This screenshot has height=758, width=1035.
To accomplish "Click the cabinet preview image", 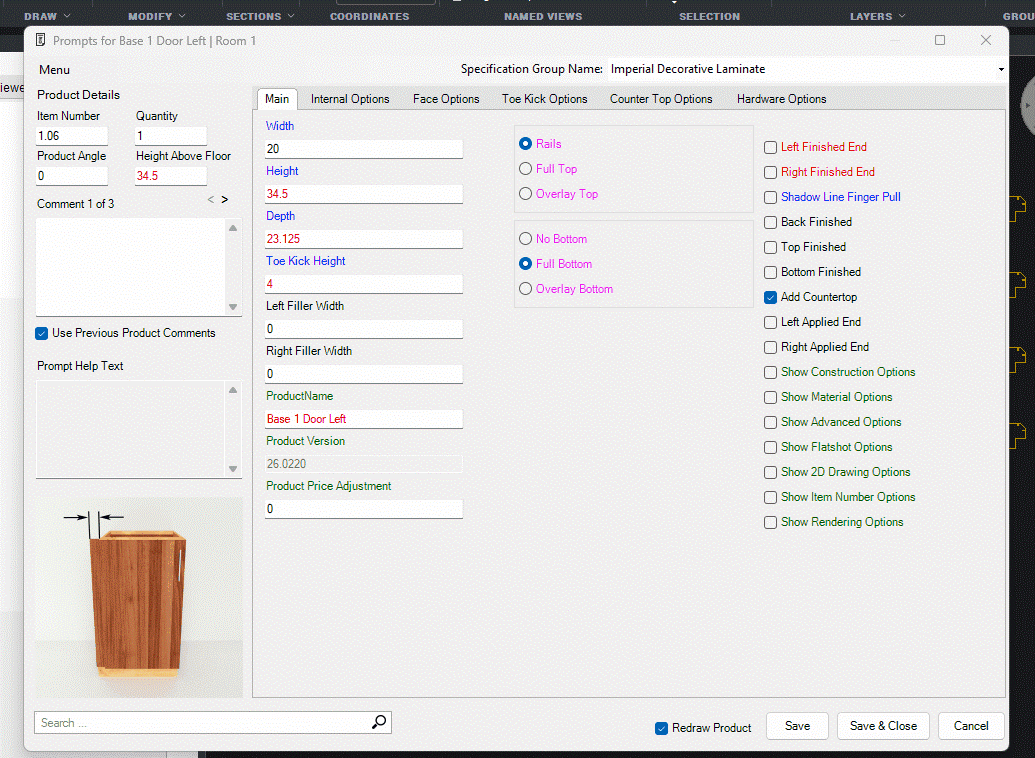I will 139,597.
